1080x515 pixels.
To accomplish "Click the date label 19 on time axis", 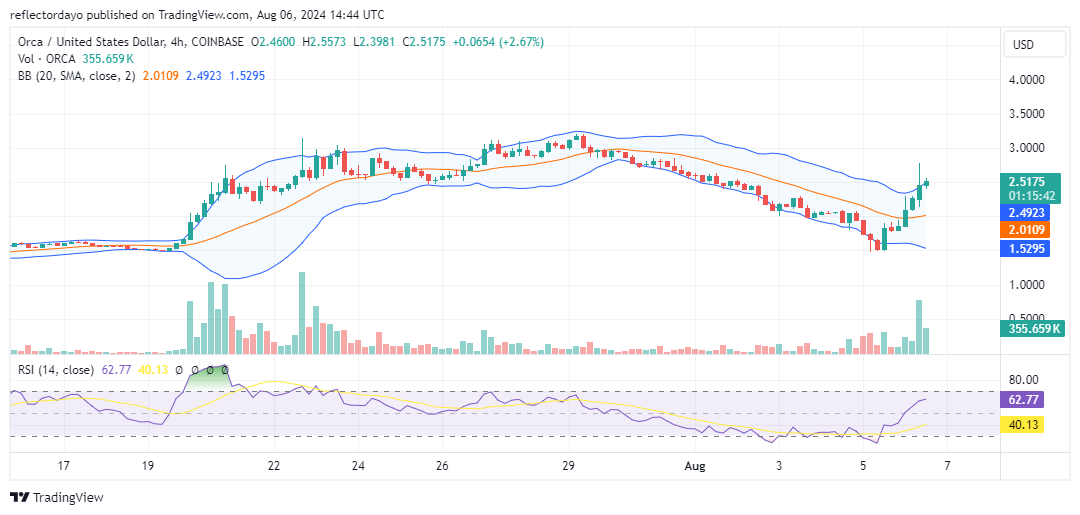I will pyautogui.click(x=149, y=466).
